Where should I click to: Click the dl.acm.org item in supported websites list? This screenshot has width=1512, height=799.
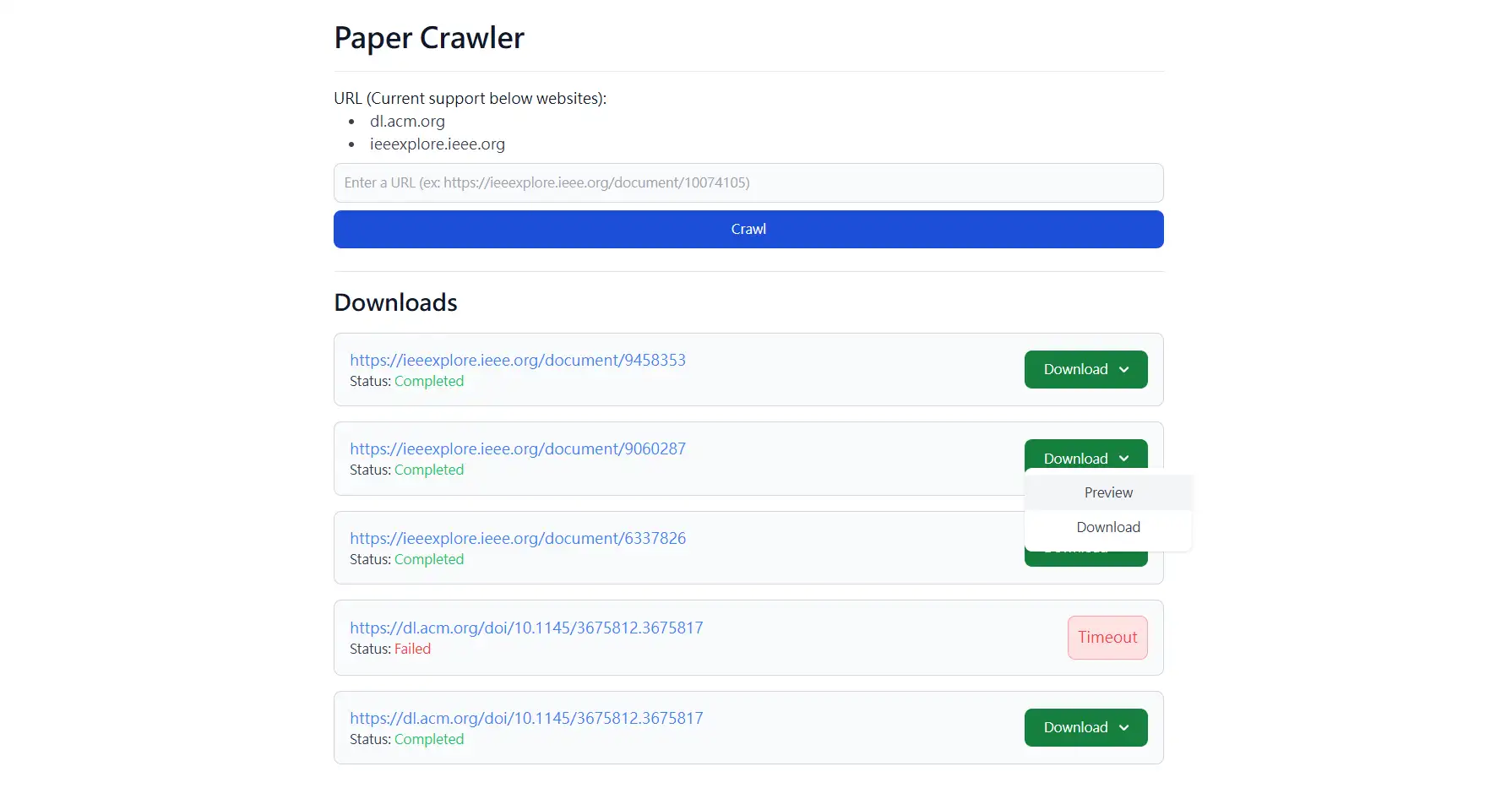(x=407, y=122)
